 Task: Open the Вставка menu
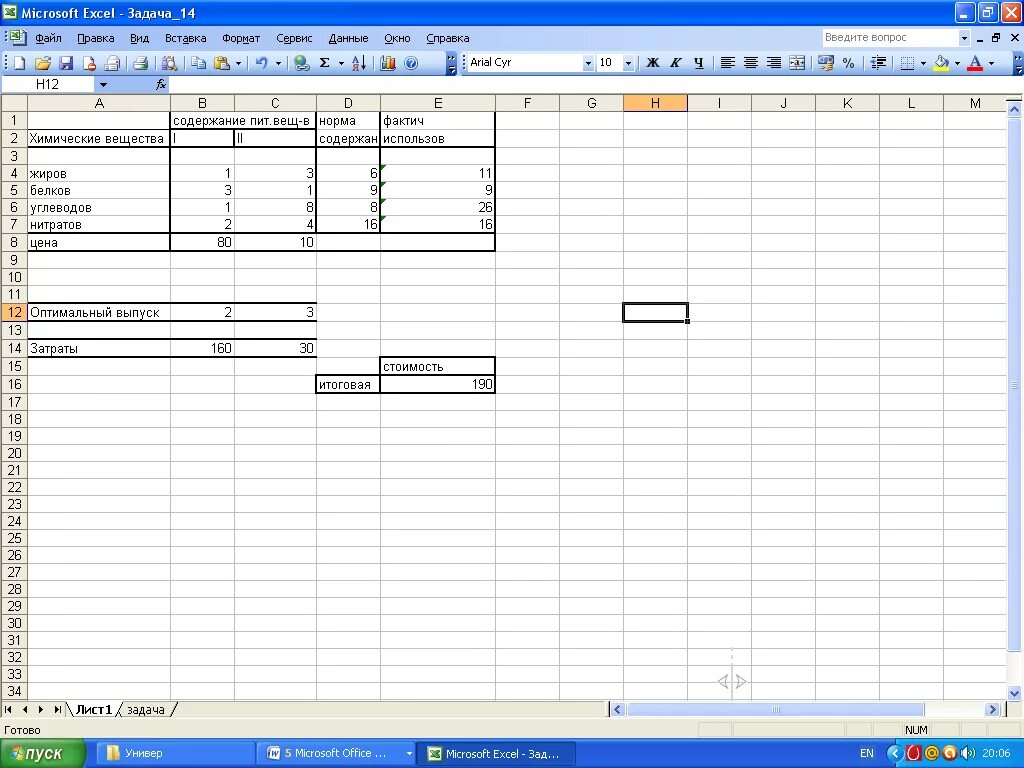(185, 39)
